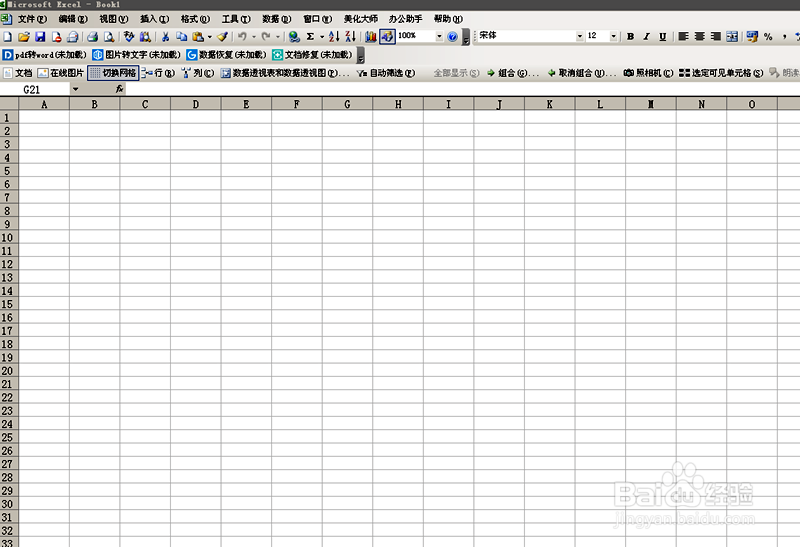The width and height of the screenshot is (800, 547).
Task: Open the 视图(V) menu
Action: pos(113,19)
